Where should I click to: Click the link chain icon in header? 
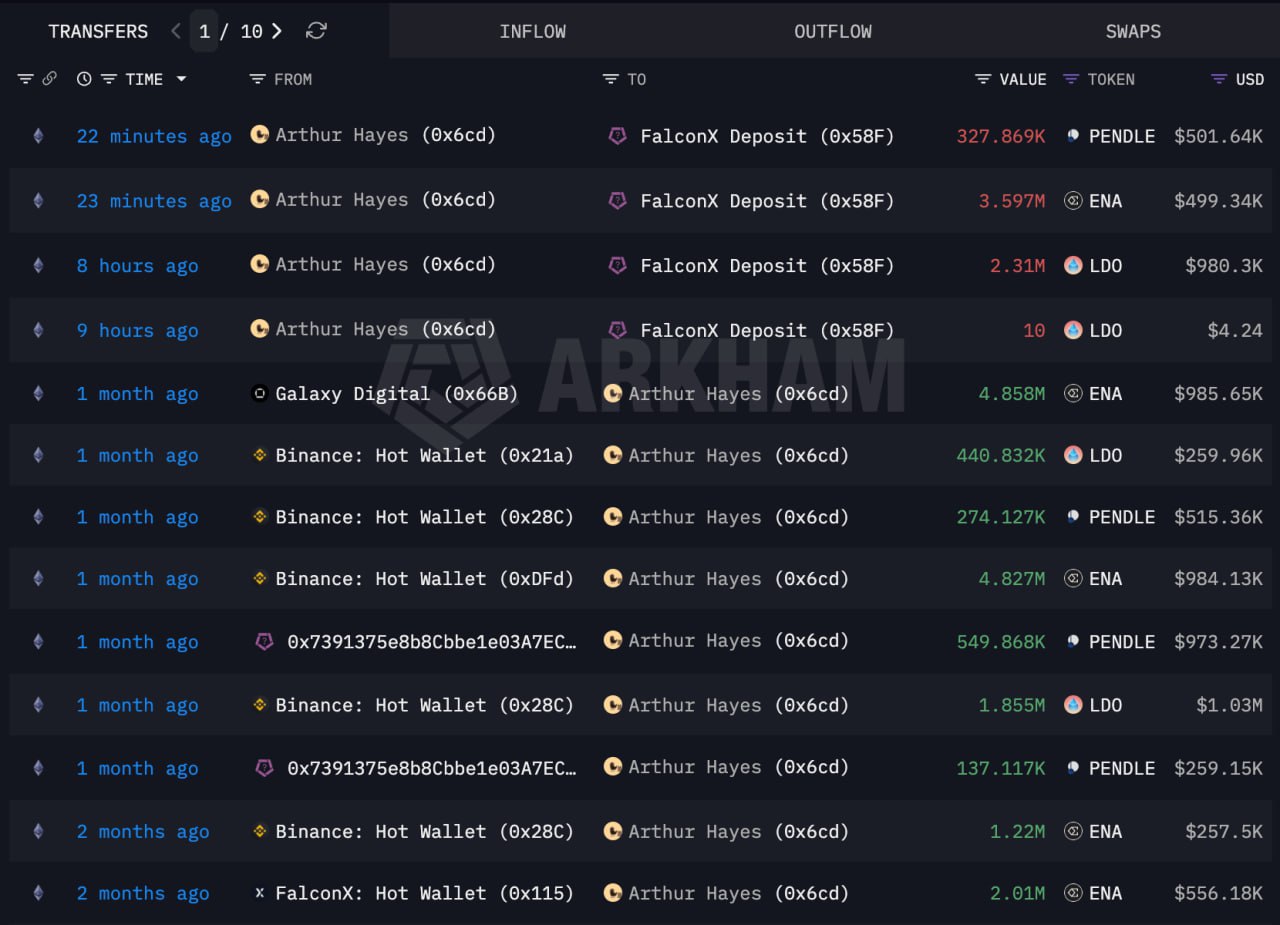tap(49, 79)
